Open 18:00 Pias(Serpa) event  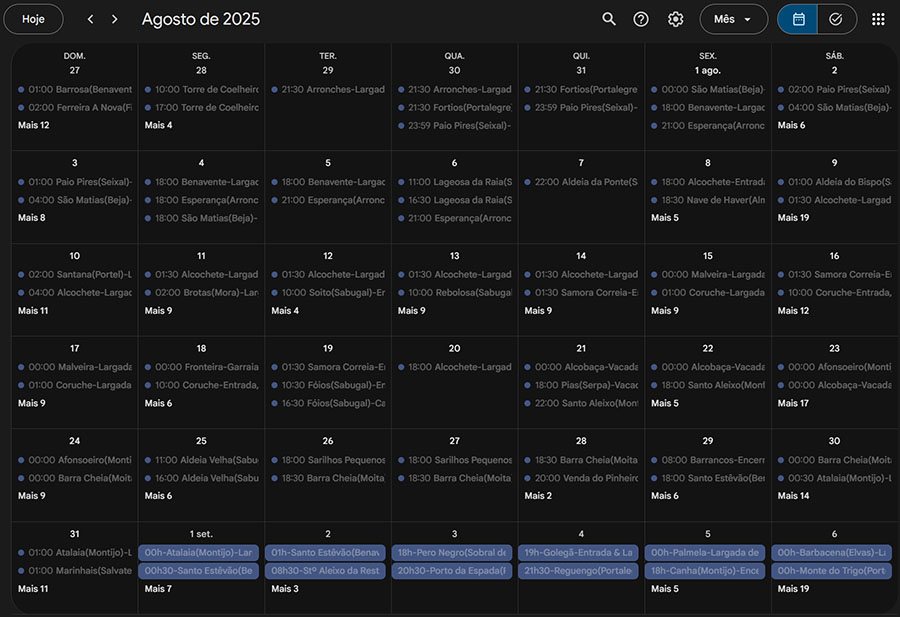pyautogui.click(x=581, y=385)
